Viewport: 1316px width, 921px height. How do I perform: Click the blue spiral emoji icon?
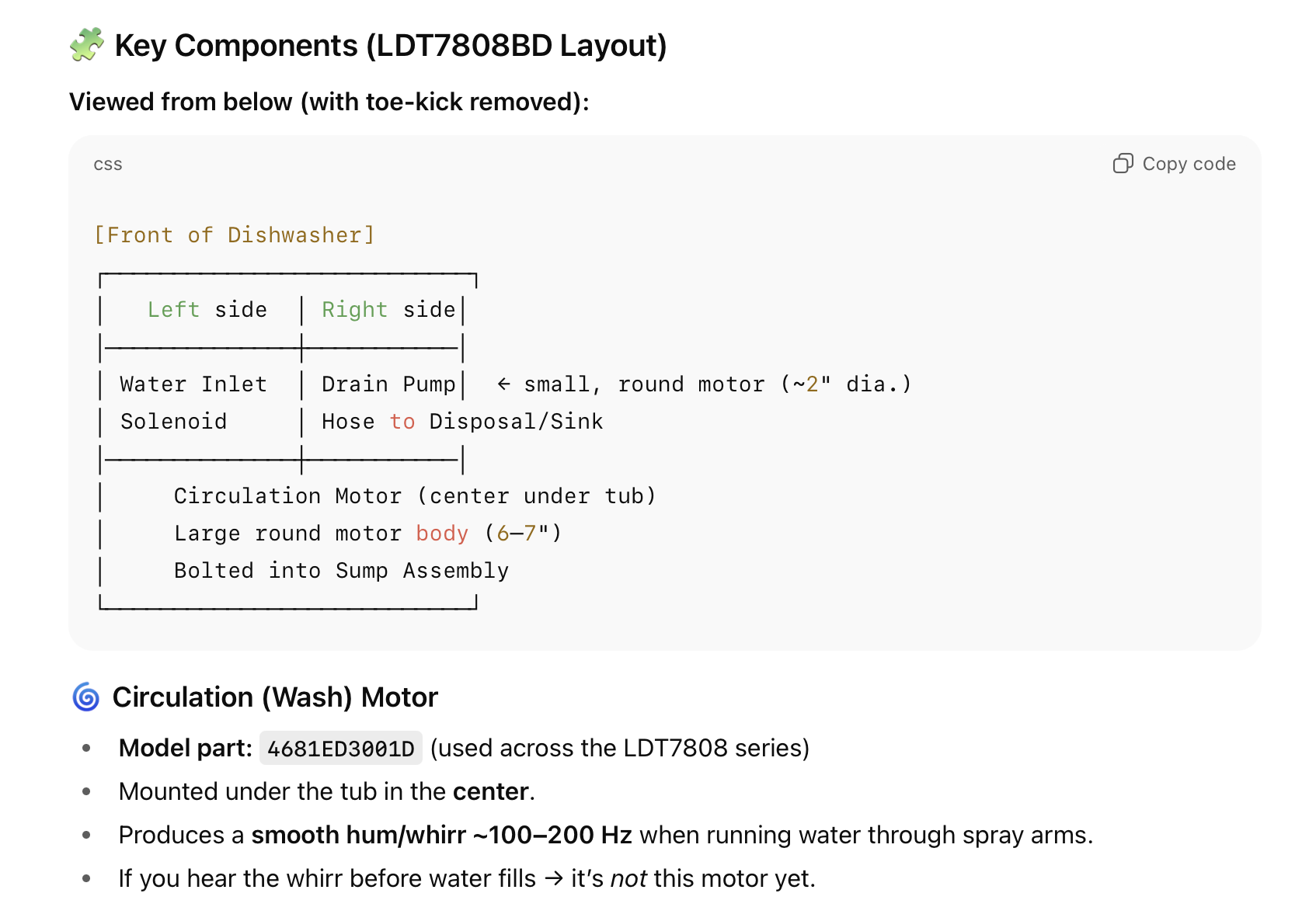pos(86,697)
